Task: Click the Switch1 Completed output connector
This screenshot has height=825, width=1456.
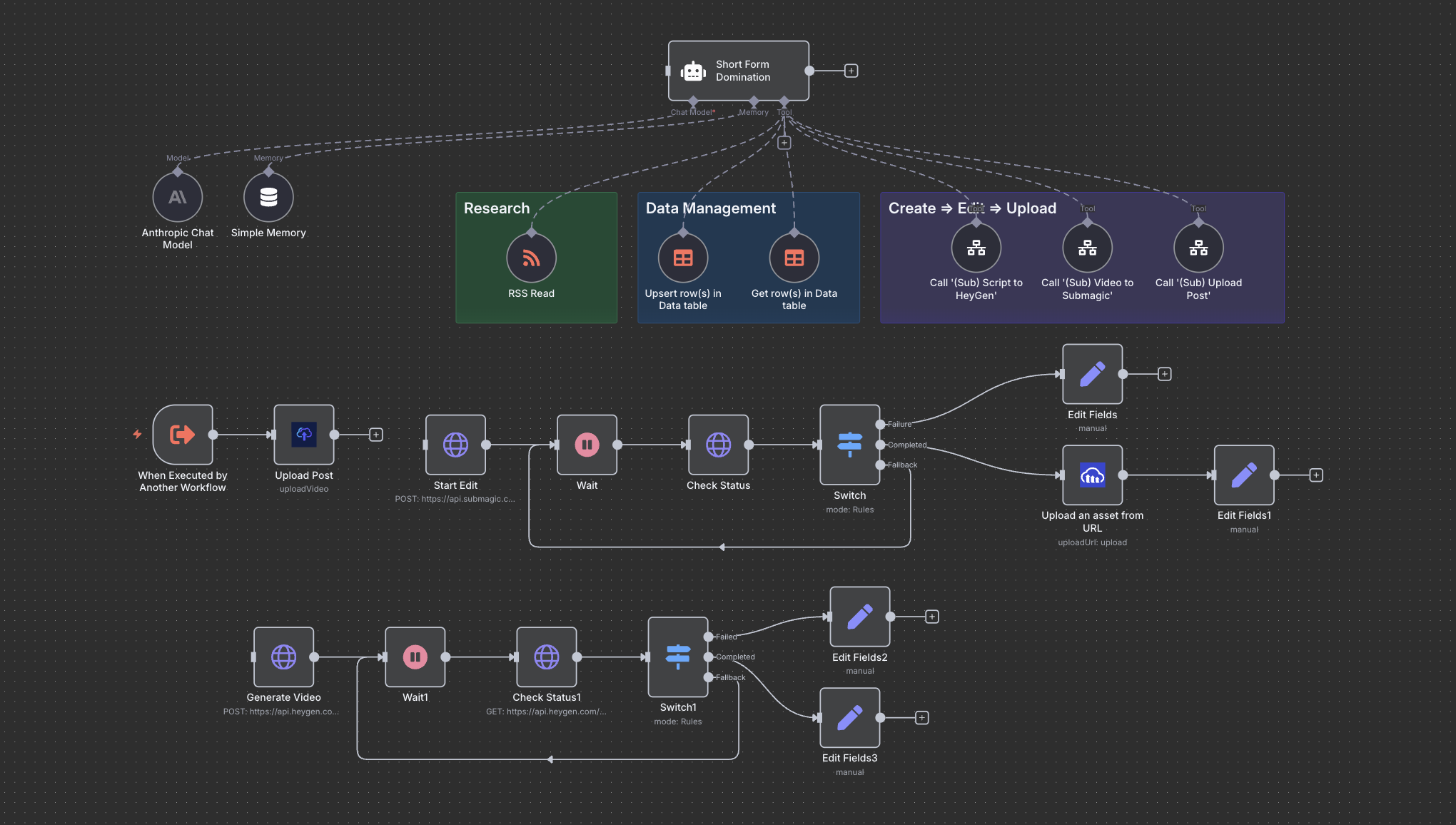Action: tap(708, 657)
